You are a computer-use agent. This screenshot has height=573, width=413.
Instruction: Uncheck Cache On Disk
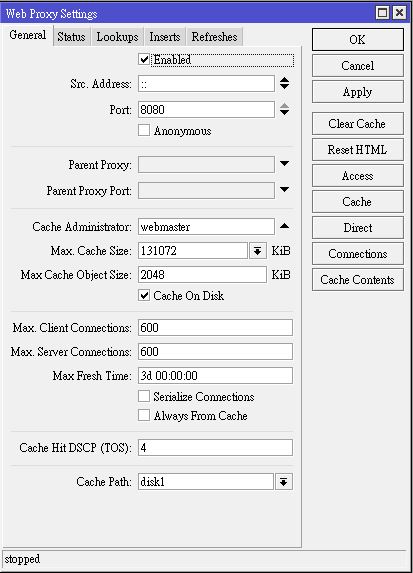[144, 295]
